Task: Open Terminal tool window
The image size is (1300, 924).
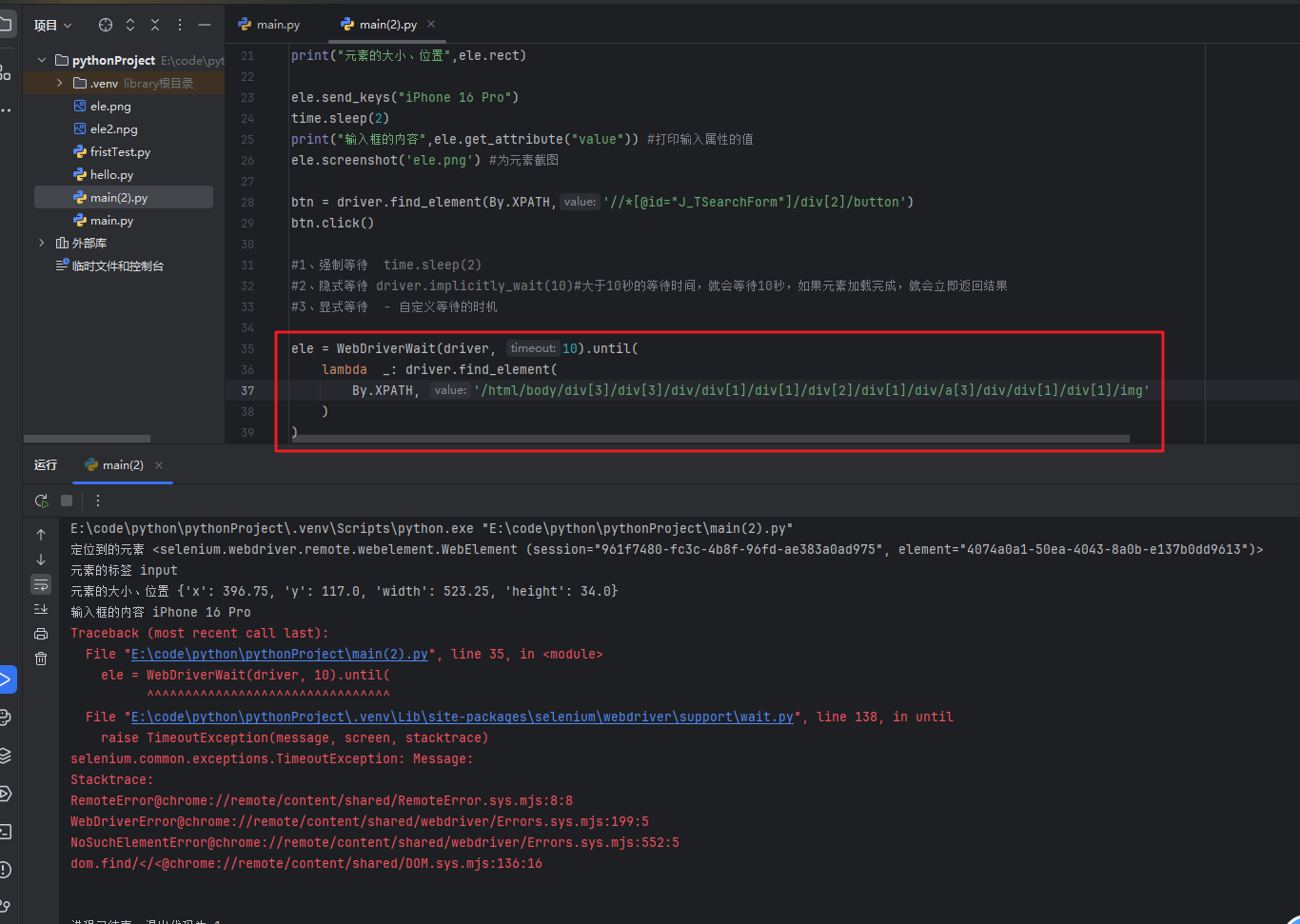Action: click(x=6, y=832)
